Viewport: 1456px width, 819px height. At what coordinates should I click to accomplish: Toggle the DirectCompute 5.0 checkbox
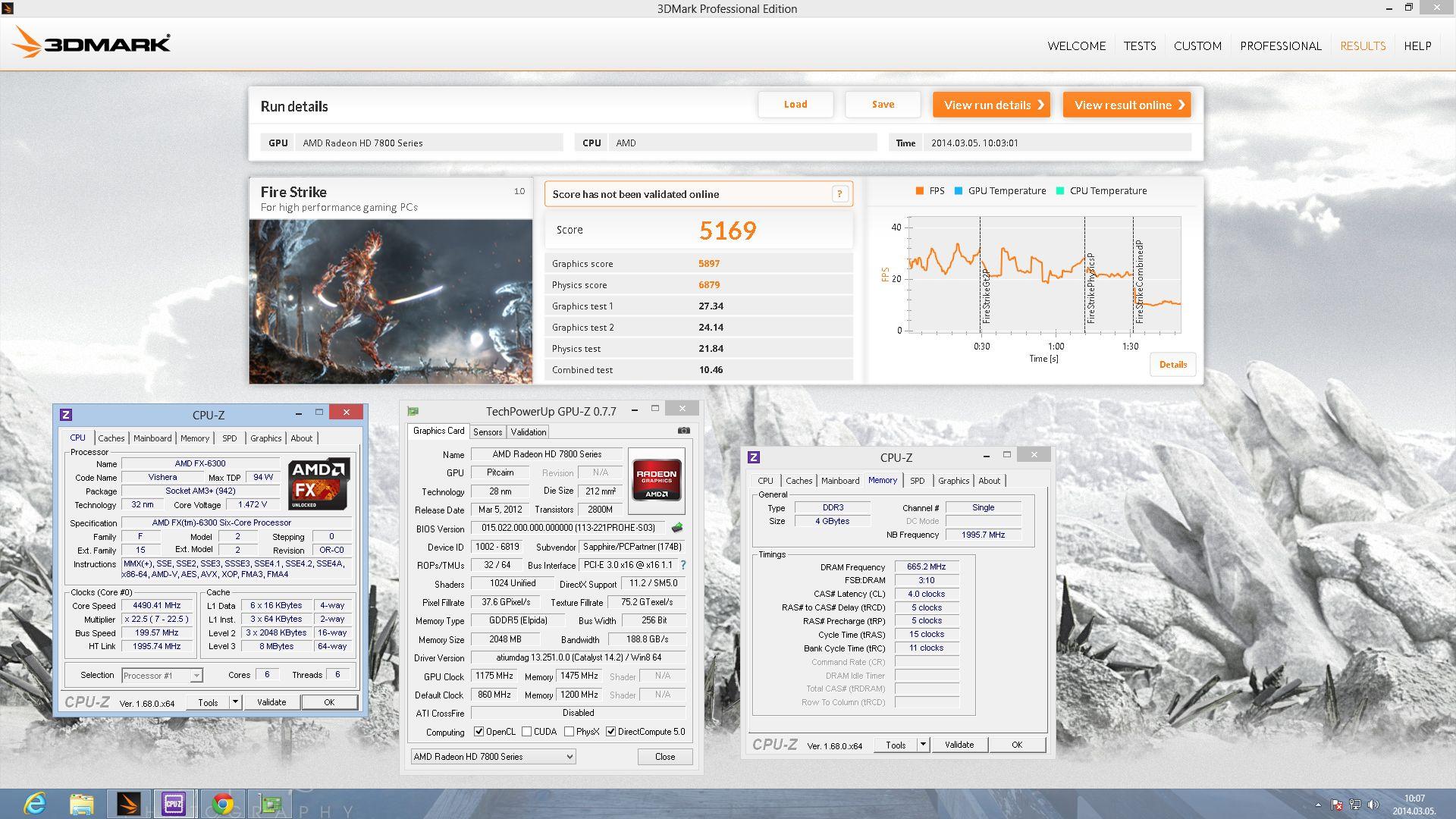[x=611, y=732]
